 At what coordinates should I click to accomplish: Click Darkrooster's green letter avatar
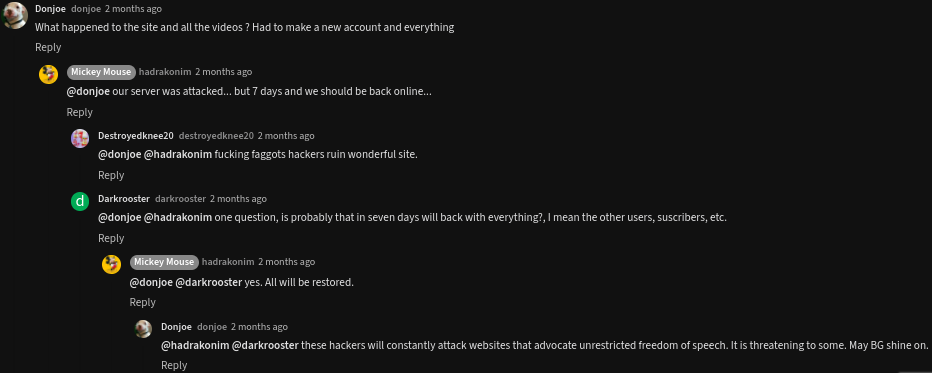(x=80, y=201)
